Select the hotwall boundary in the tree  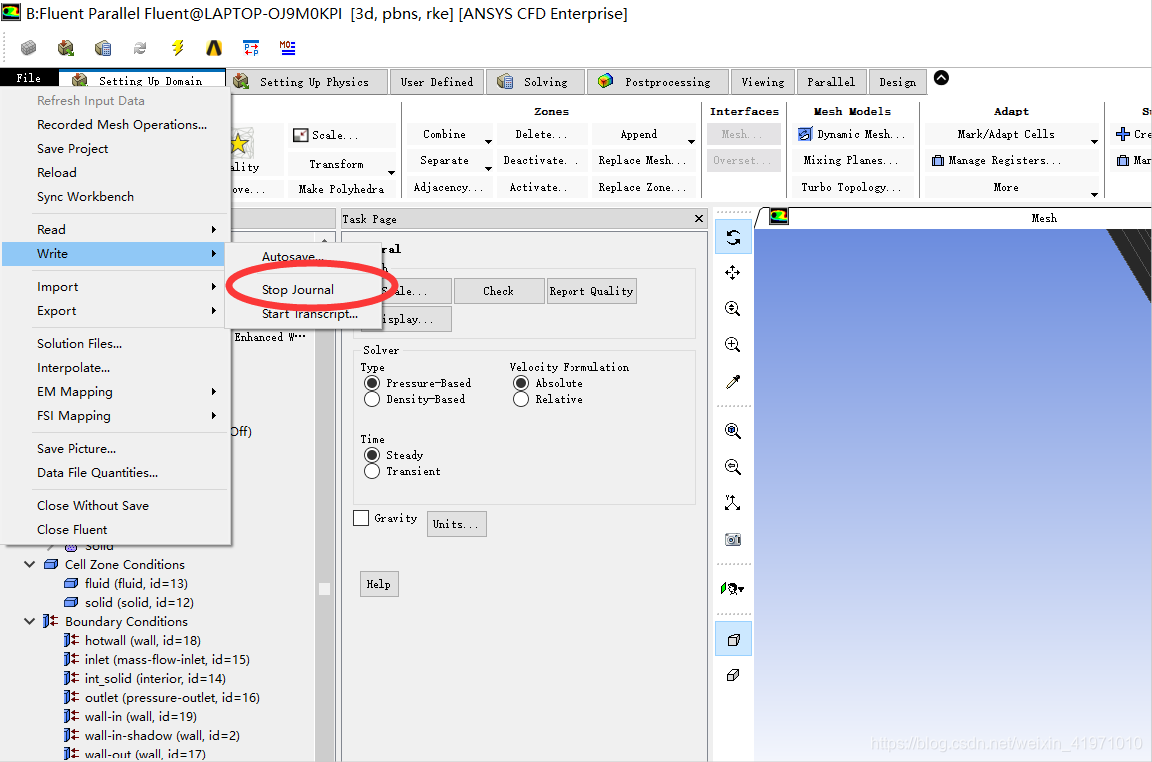pyautogui.click(x=143, y=640)
